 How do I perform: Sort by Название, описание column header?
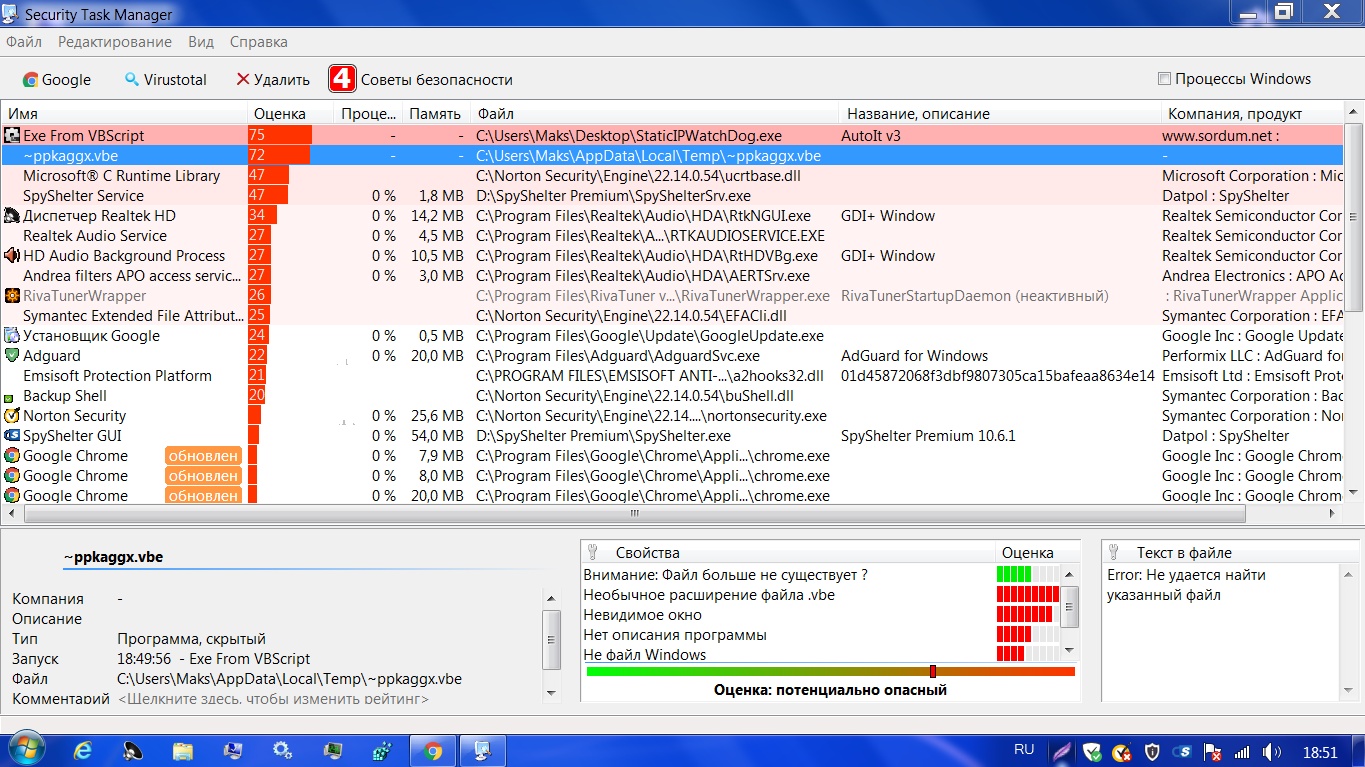(1000, 113)
